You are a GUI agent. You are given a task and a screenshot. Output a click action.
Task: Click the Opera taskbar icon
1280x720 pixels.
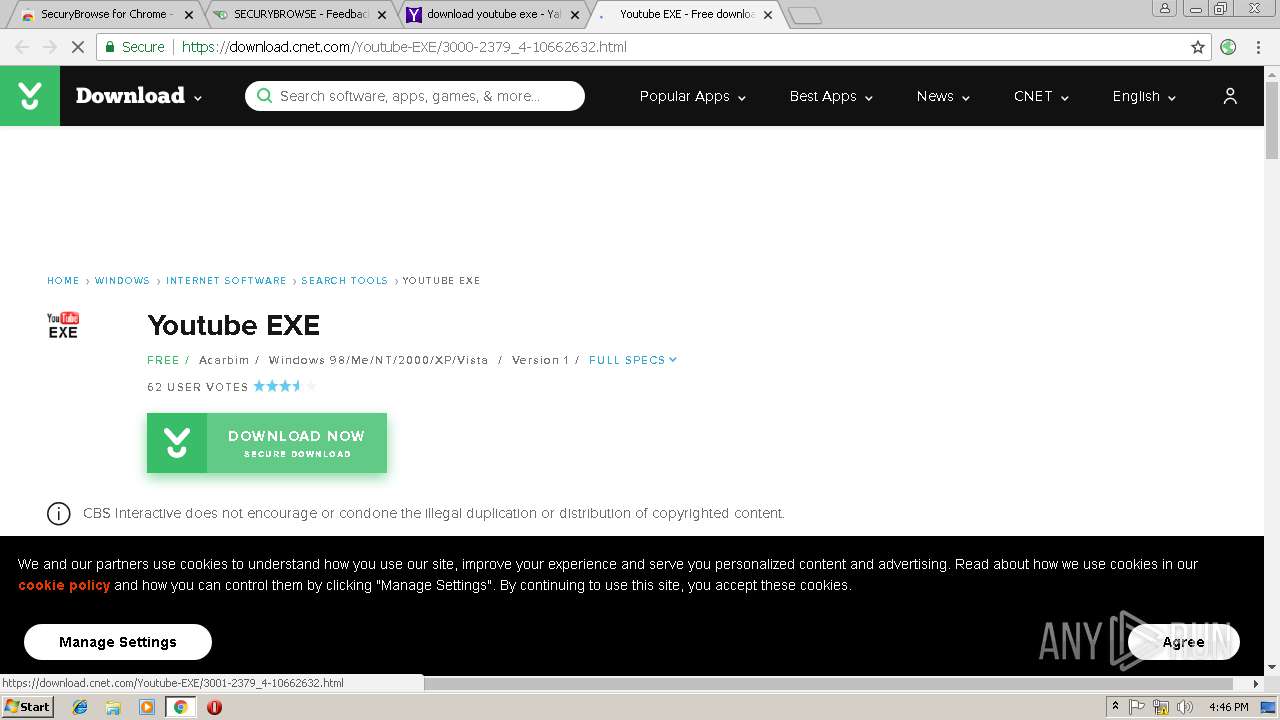point(214,707)
